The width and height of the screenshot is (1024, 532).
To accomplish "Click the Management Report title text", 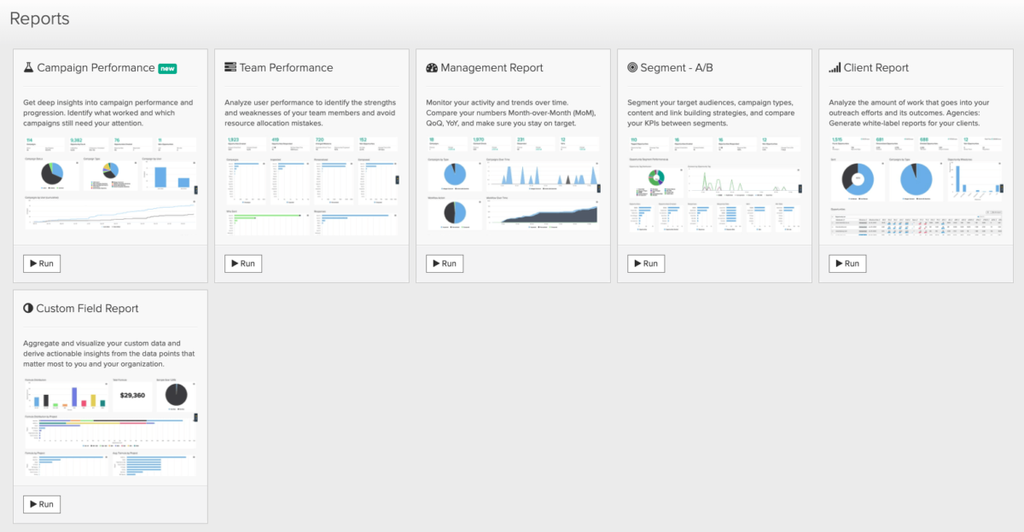I will click(492, 68).
